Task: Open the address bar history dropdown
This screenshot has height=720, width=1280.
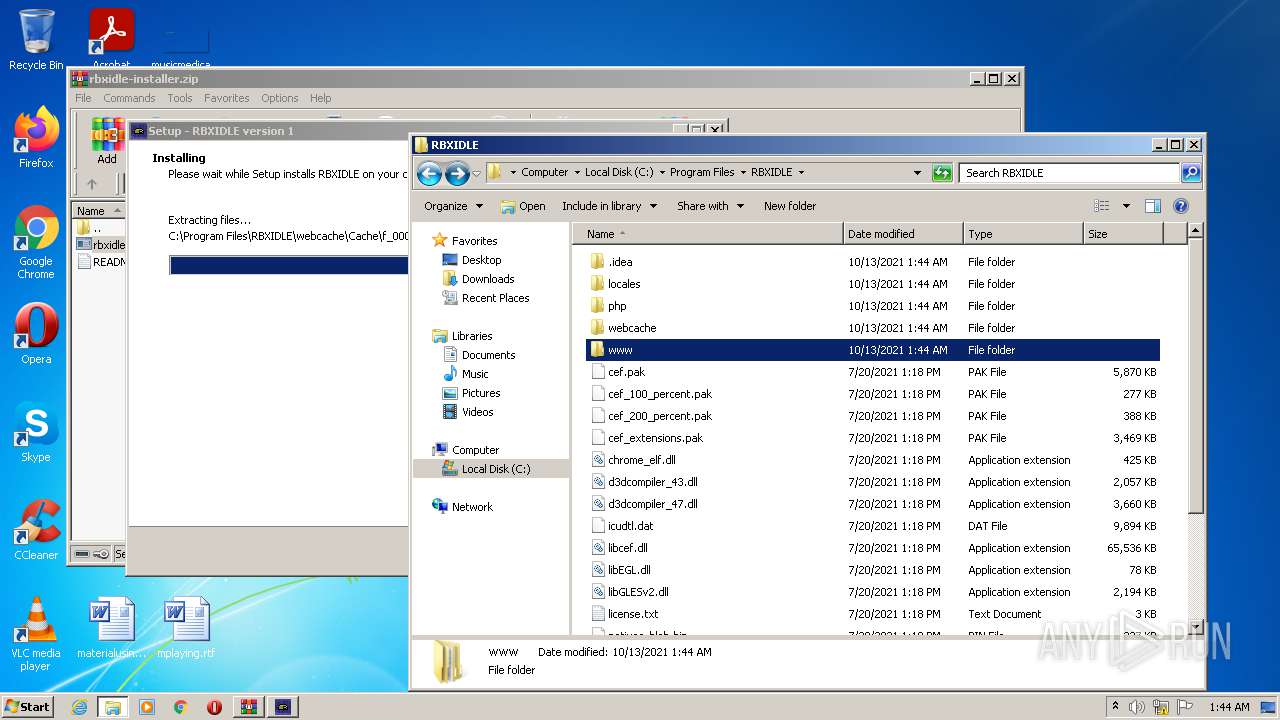Action: pos(917,173)
